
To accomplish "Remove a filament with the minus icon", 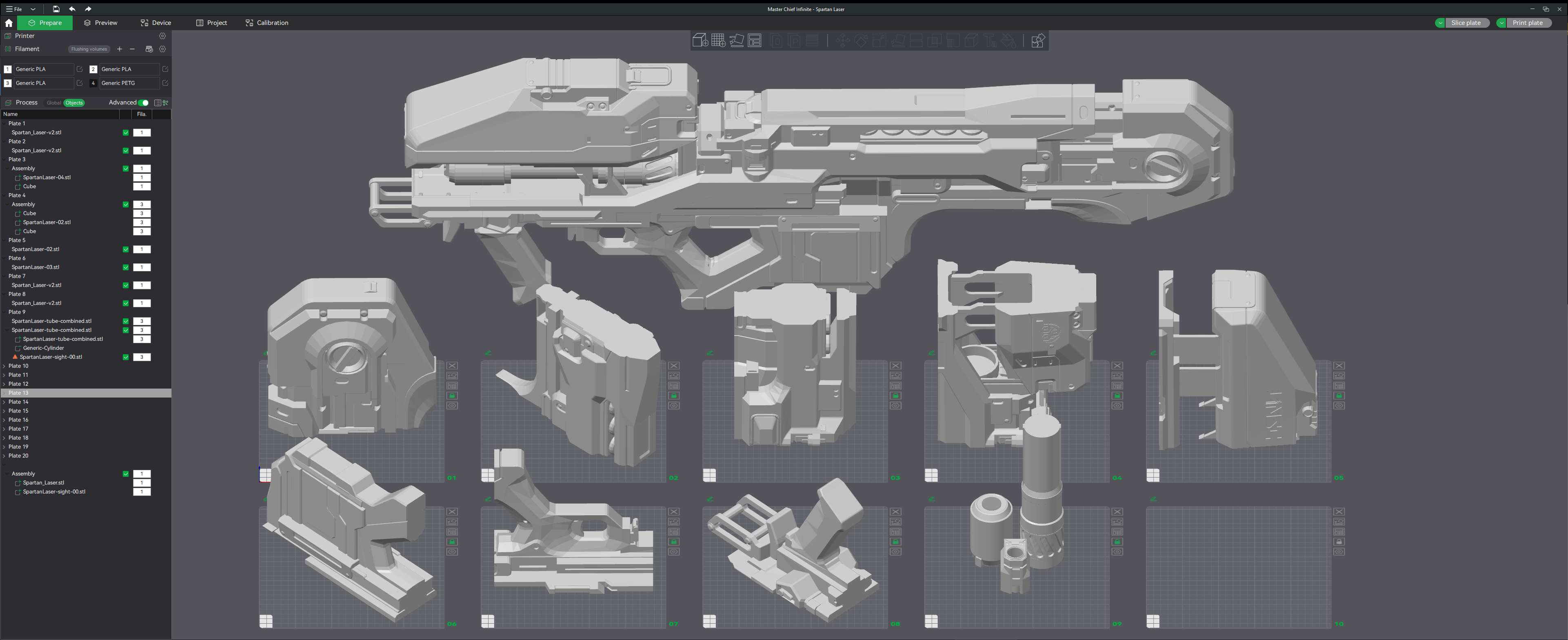I will 132,49.
